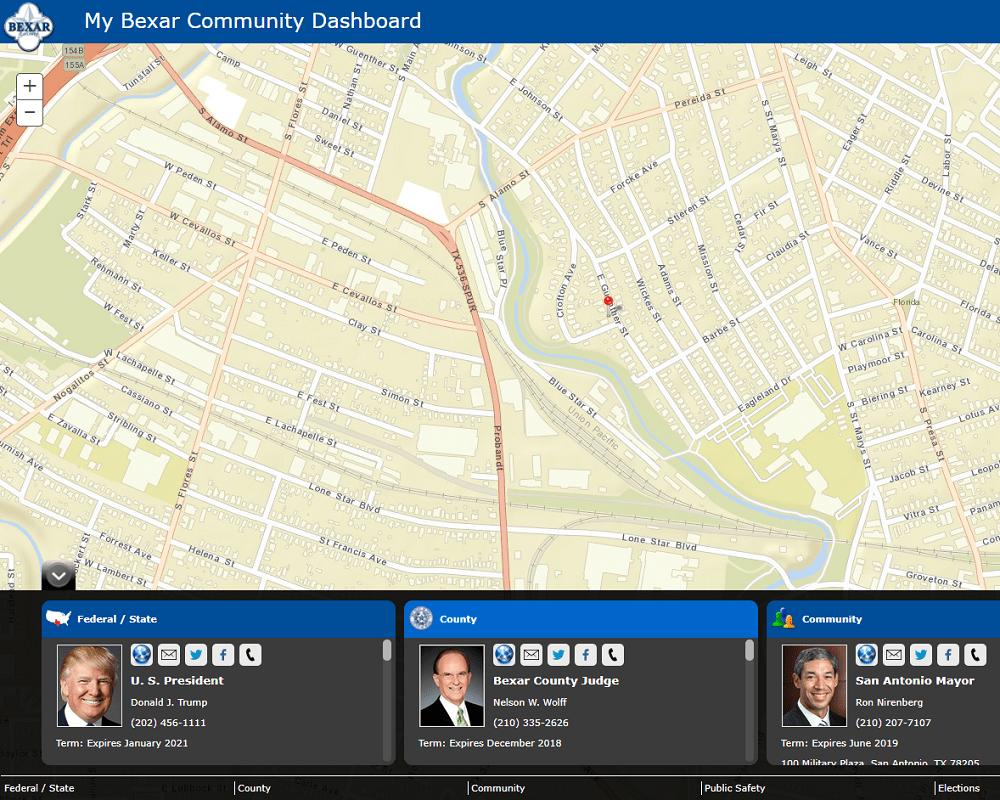Open the Public Safety tab
1000x800 pixels.
(734, 788)
